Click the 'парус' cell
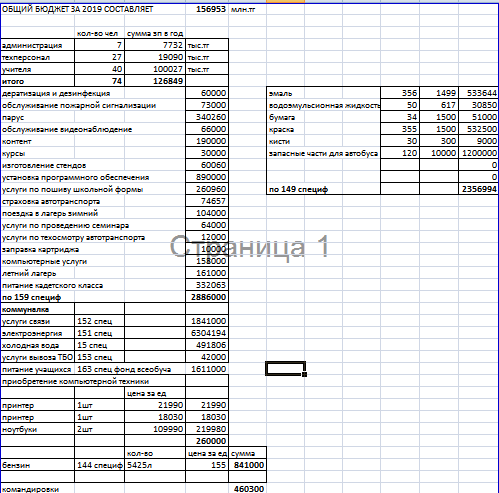Image resolution: width=499 pixels, height=493 pixels. [38, 117]
